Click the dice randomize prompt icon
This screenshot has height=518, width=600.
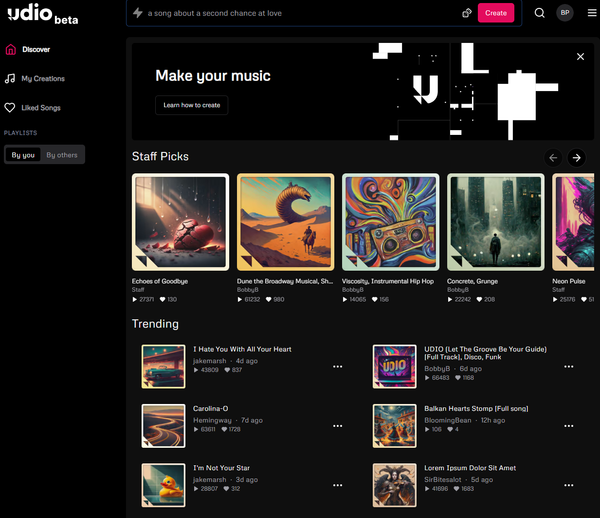tap(466, 13)
